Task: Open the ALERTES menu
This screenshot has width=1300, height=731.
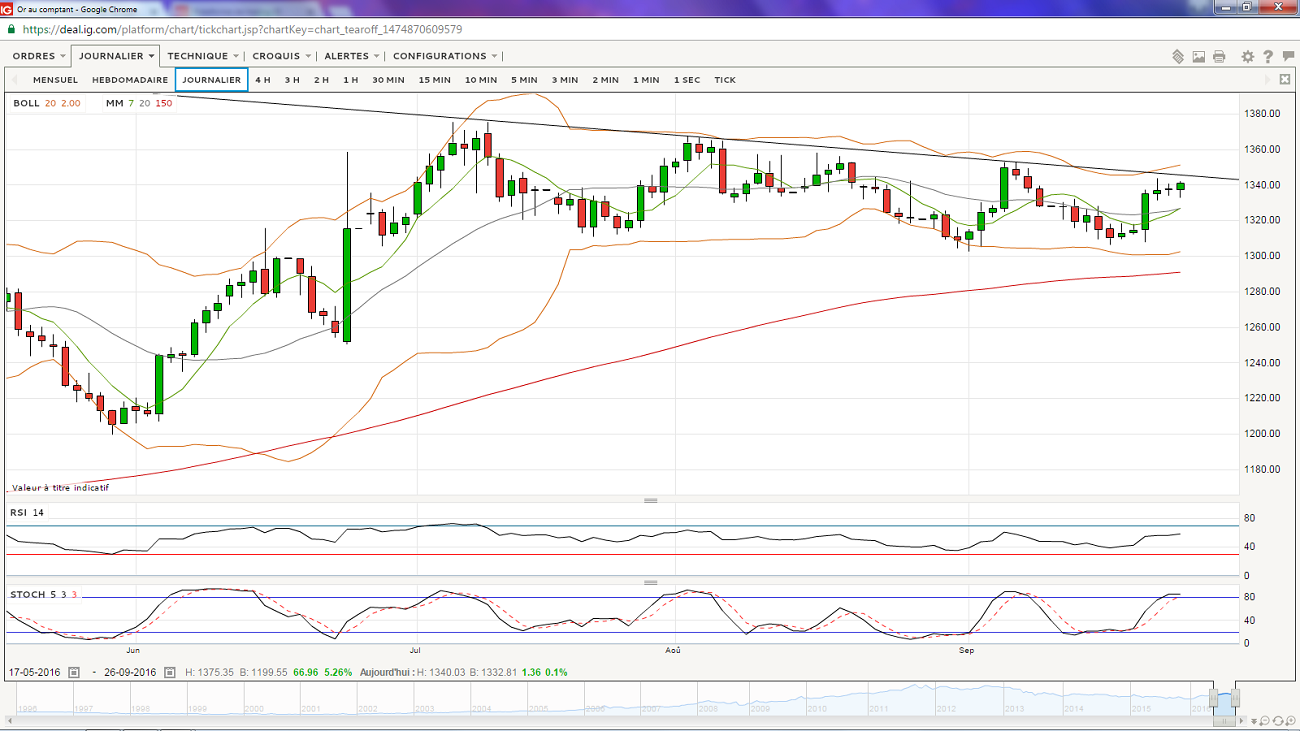Action: point(352,56)
